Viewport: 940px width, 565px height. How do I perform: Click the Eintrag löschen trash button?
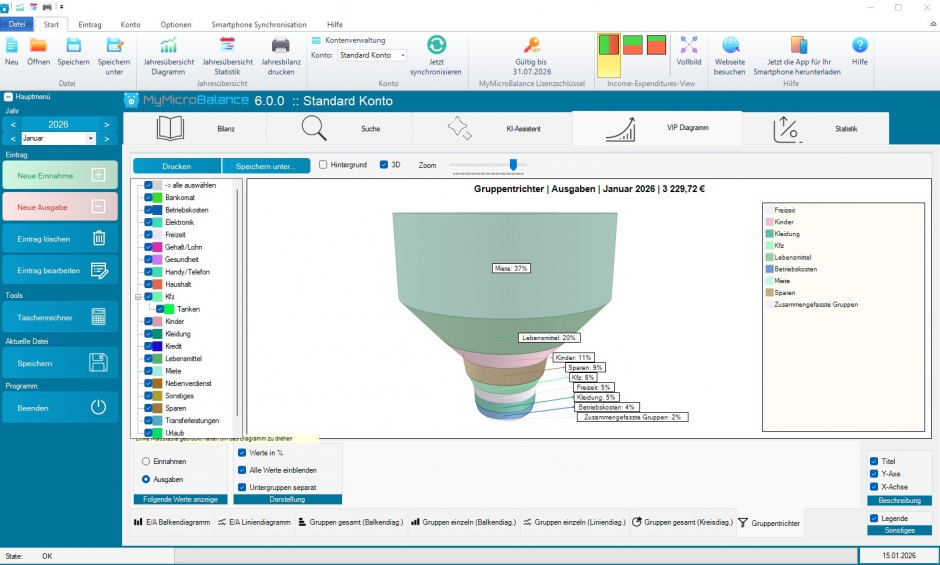pyautogui.click(x=60, y=238)
